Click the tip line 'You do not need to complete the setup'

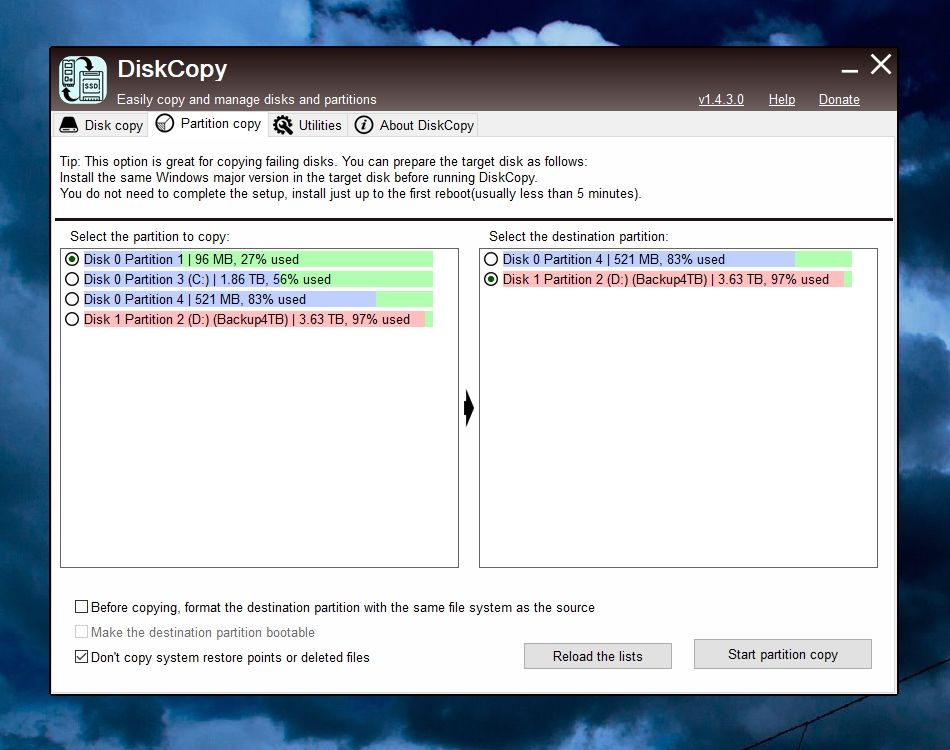(x=350, y=194)
